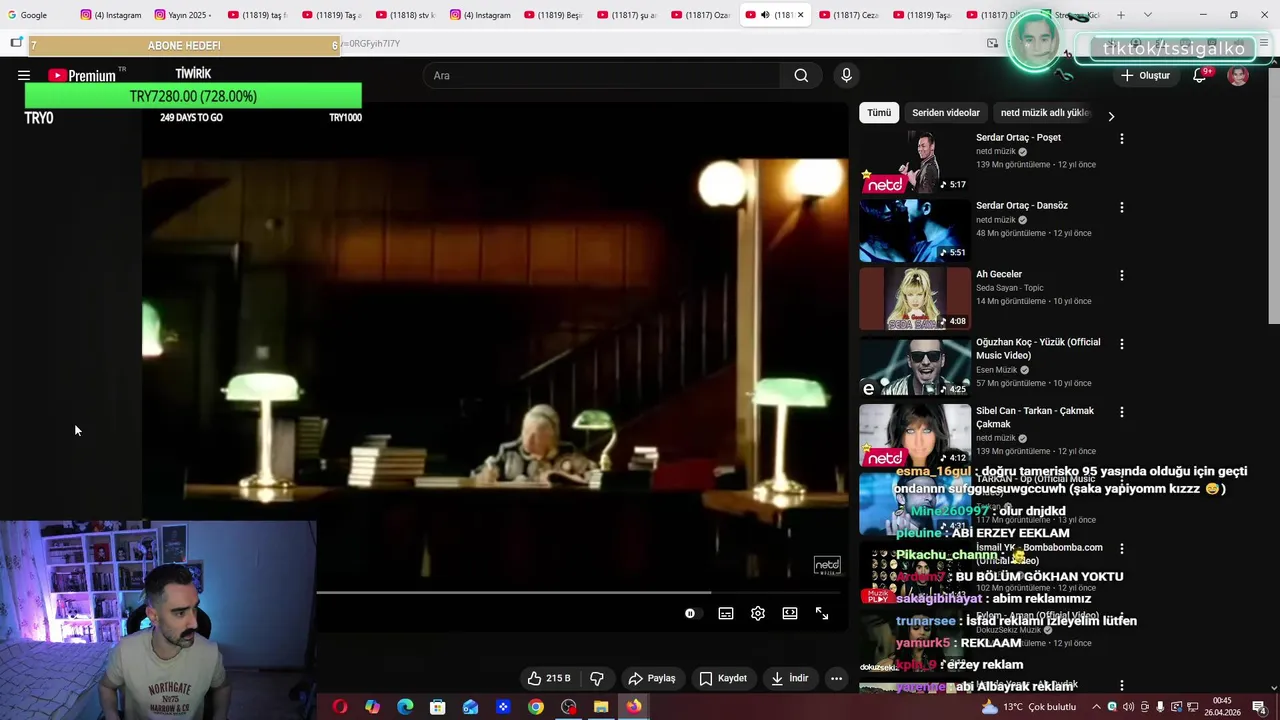The width and height of the screenshot is (1280, 720).
Task: Open File Explorer from taskbar
Action: click(x=601, y=707)
